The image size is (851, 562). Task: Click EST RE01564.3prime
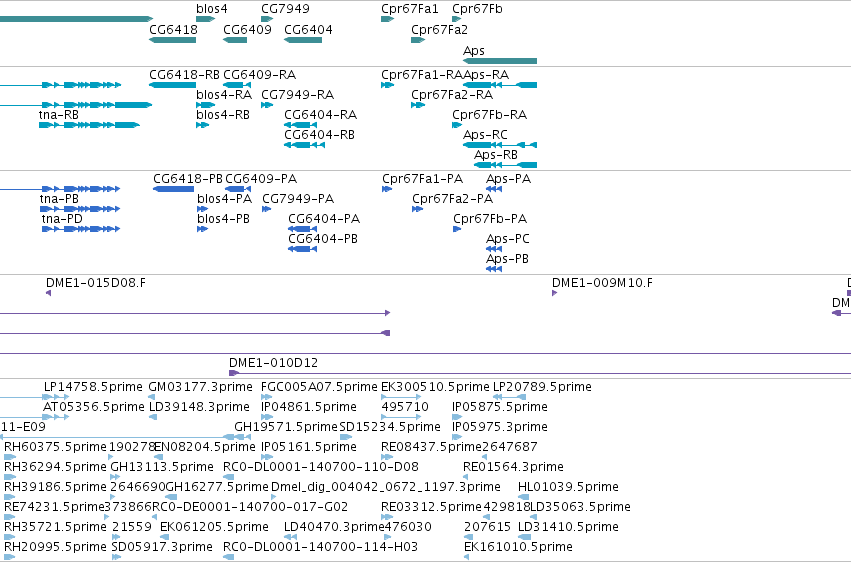[x=466, y=477]
